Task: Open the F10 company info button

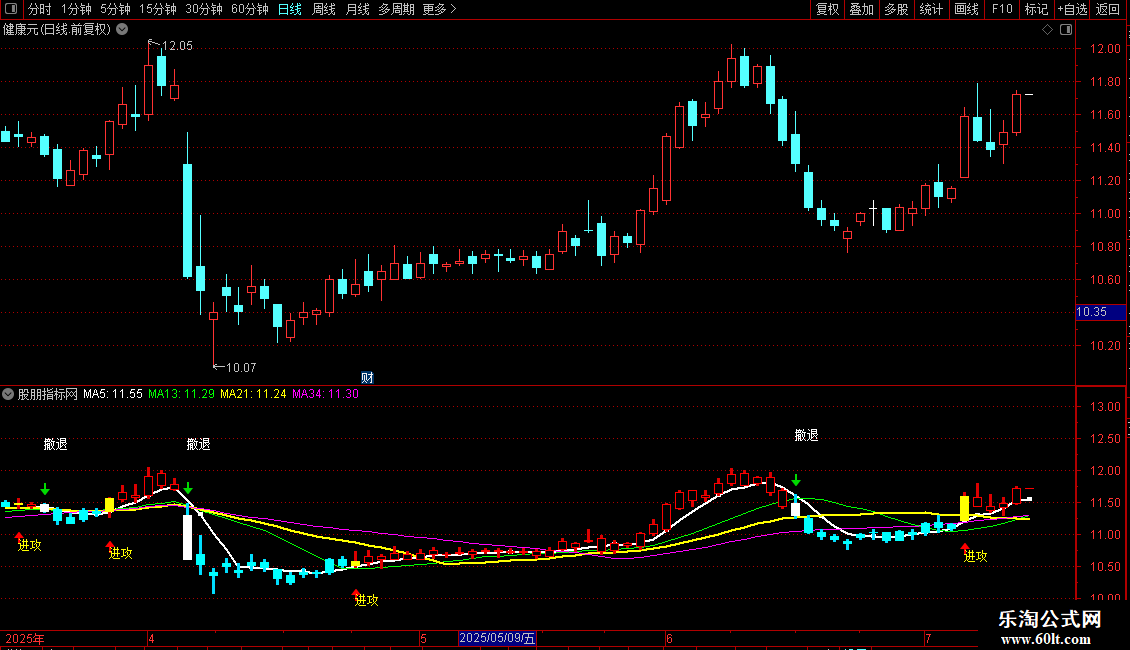Action: pos(1002,9)
